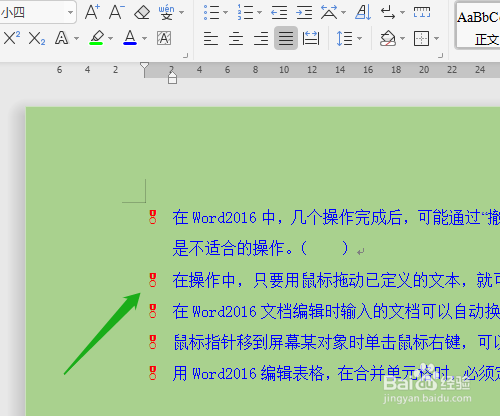Open the phonetic guide (wén) tool
The image size is (500, 416).
click(166, 12)
